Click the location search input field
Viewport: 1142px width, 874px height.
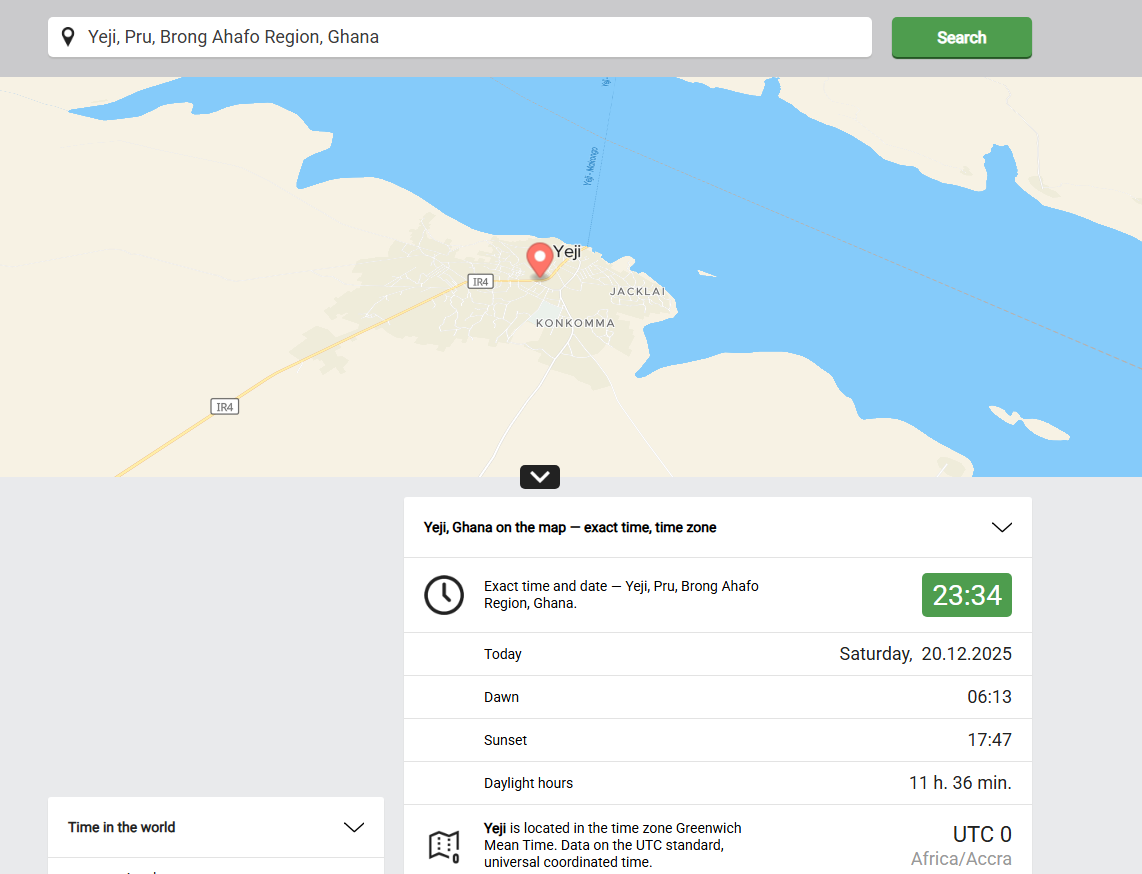(460, 37)
